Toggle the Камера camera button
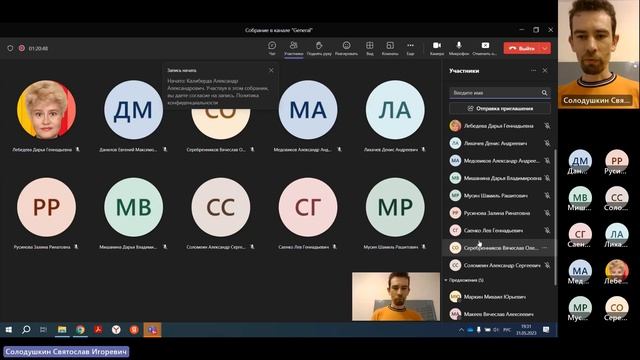 pos(437,48)
